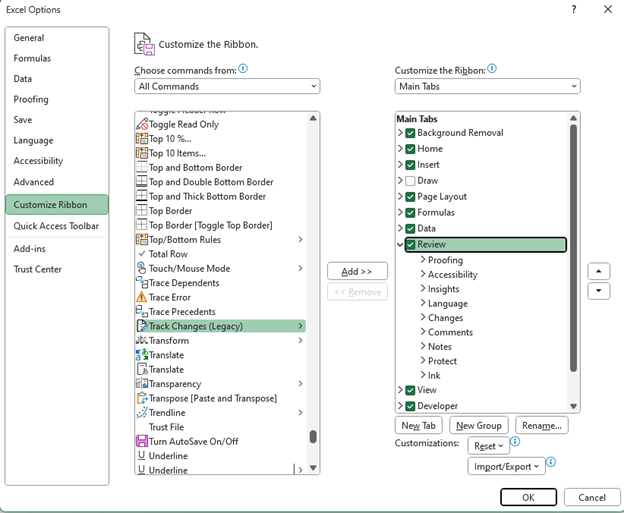Expand the Proofing group under Review
The width and height of the screenshot is (624, 513).
(x=423, y=259)
